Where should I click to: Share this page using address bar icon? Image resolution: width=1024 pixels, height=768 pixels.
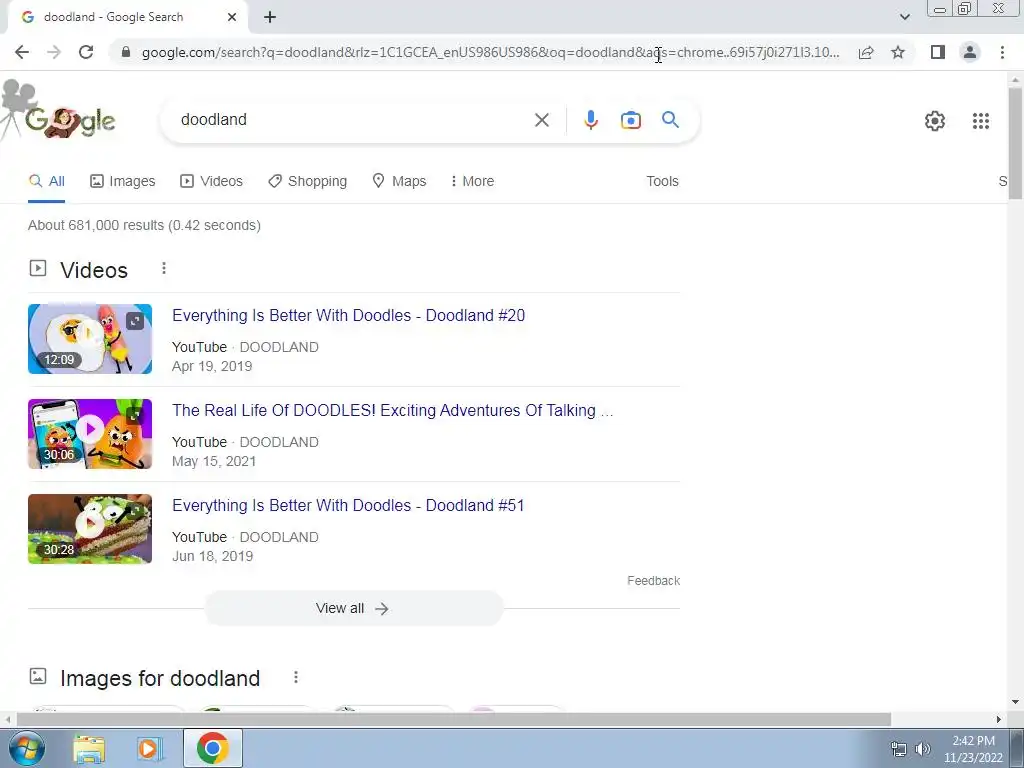coord(866,52)
